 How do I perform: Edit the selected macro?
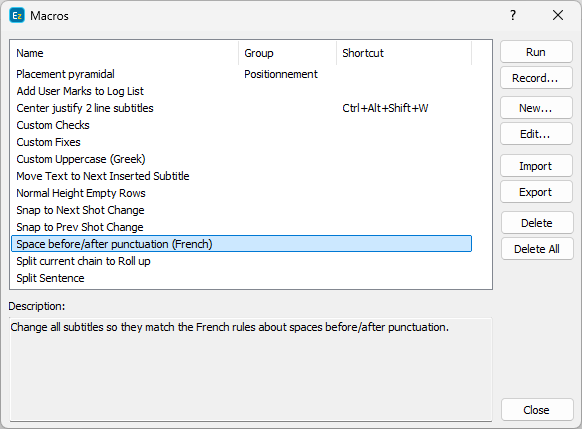pos(536,134)
